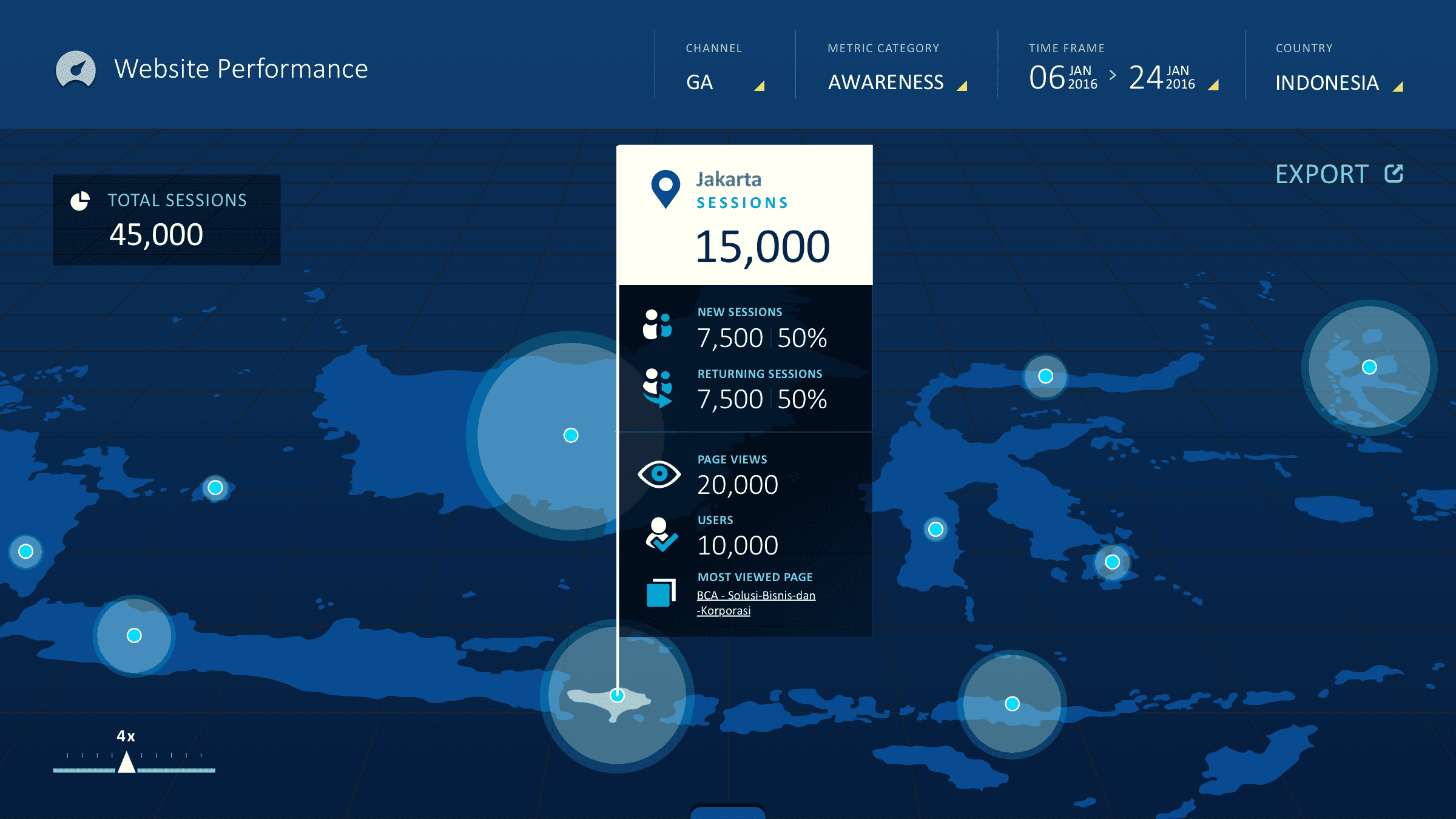The height and width of the screenshot is (819, 1456).
Task: Click the 4x zoom slider handle
Action: click(126, 763)
